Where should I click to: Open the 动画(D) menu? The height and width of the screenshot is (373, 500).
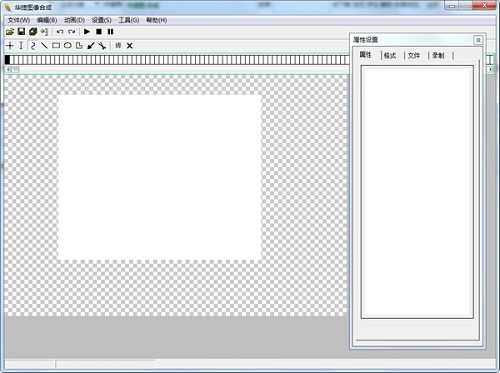pyautogui.click(x=74, y=20)
